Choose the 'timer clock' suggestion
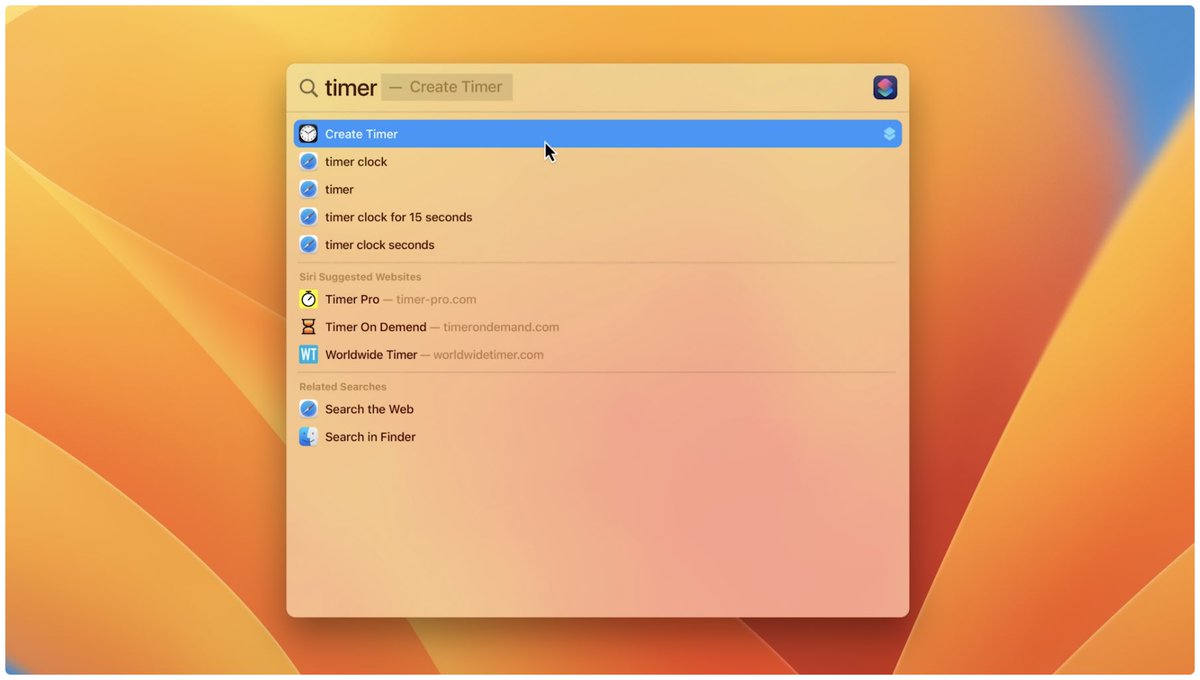The height and width of the screenshot is (680, 1200). click(598, 162)
